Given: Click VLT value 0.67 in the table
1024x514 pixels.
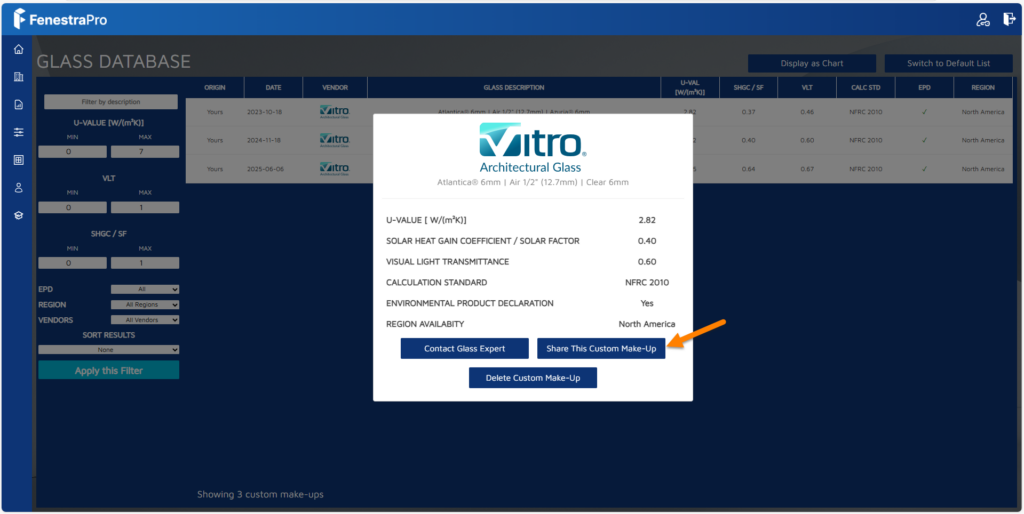Looking at the screenshot, I should (x=807, y=169).
